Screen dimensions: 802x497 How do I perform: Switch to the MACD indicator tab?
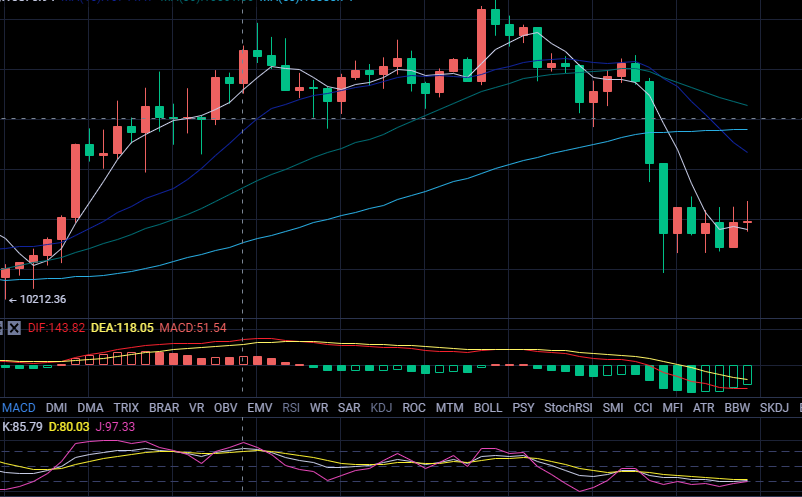click(19, 407)
